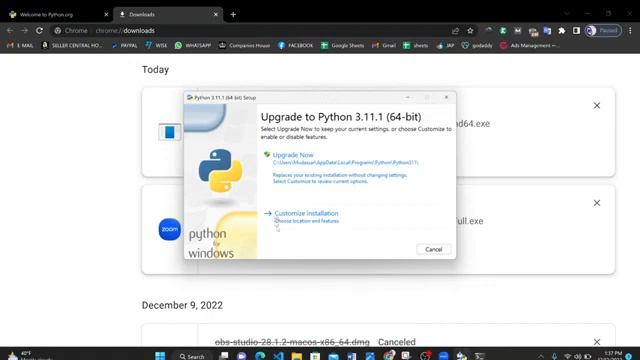Open the volume control in system tray

coord(578,356)
